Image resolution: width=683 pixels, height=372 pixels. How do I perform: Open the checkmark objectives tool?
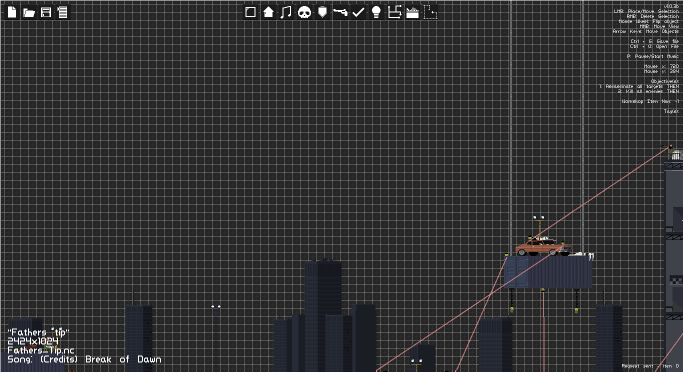point(358,12)
